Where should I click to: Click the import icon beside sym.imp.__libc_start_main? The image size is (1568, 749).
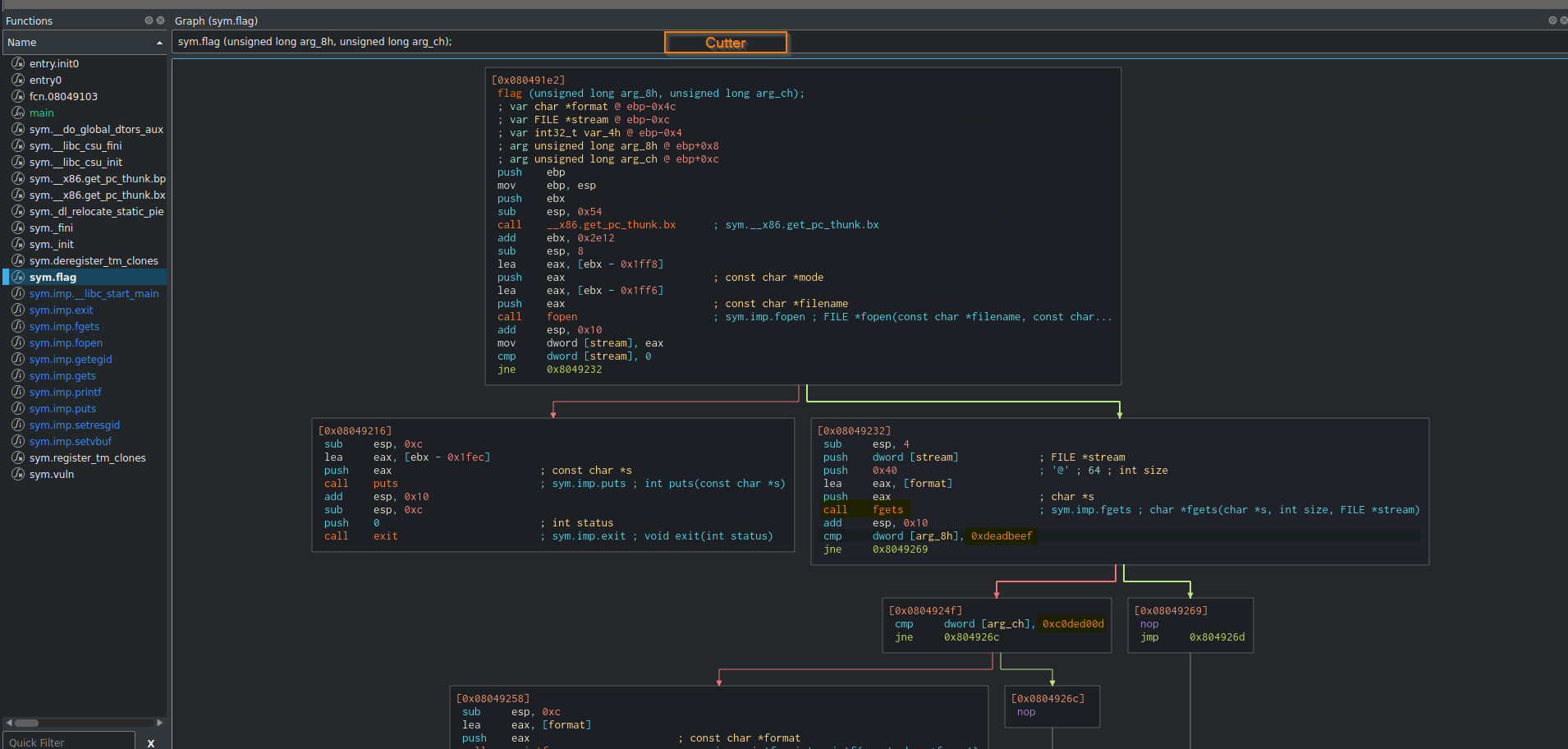click(18, 293)
